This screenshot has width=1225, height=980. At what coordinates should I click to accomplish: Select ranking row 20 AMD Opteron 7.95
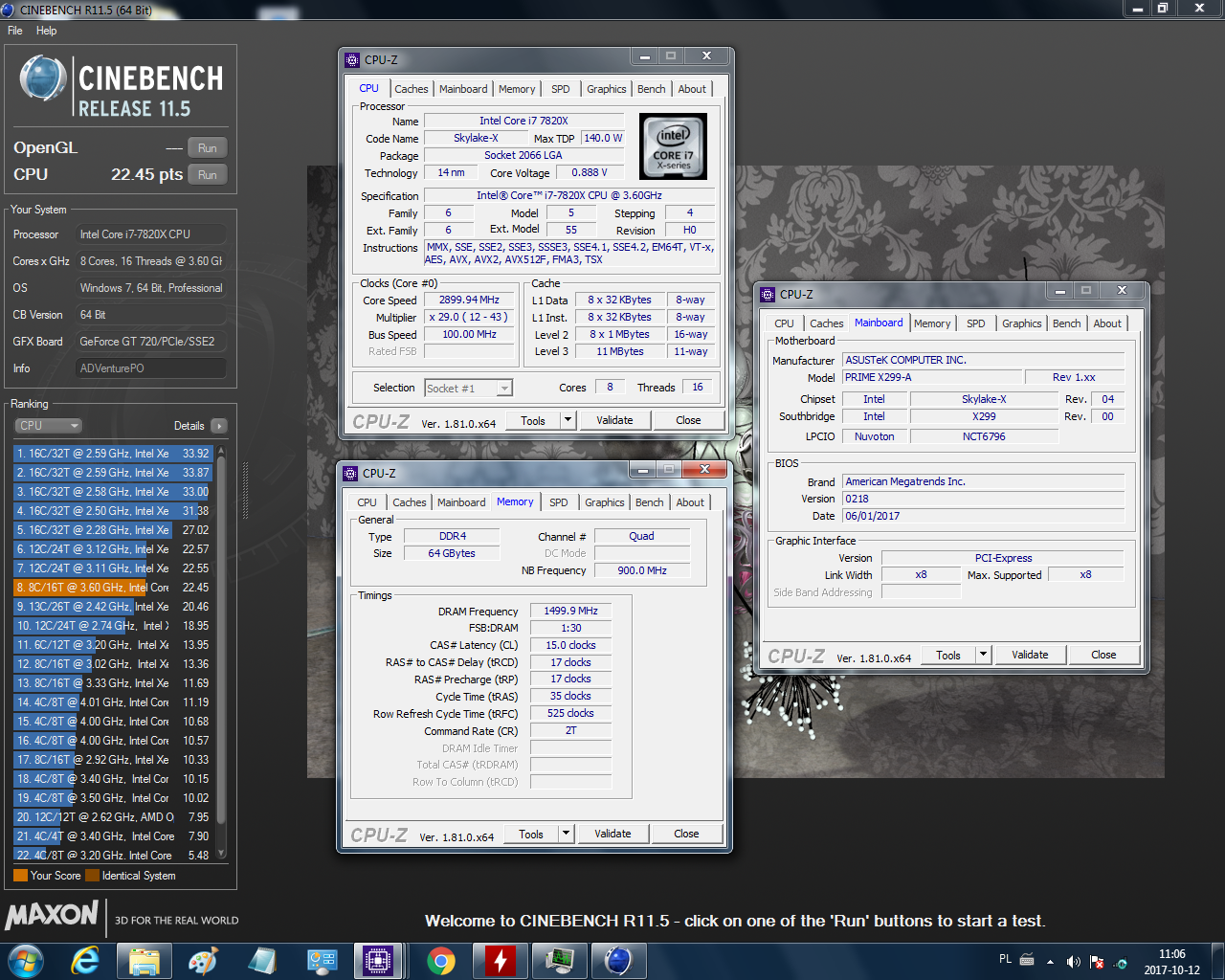click(112, 817)
